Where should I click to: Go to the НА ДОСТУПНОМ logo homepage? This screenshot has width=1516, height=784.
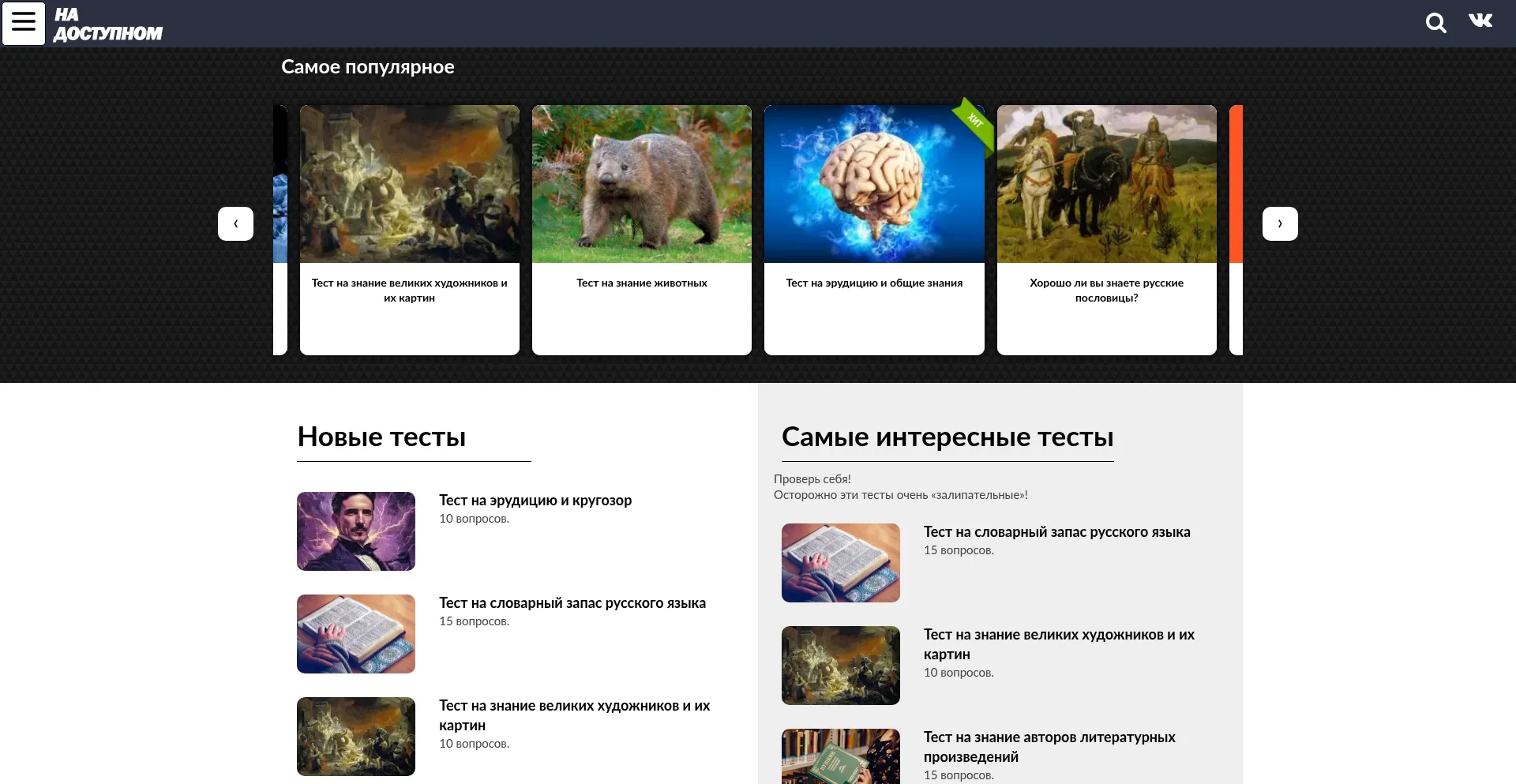tap(107, 24)
